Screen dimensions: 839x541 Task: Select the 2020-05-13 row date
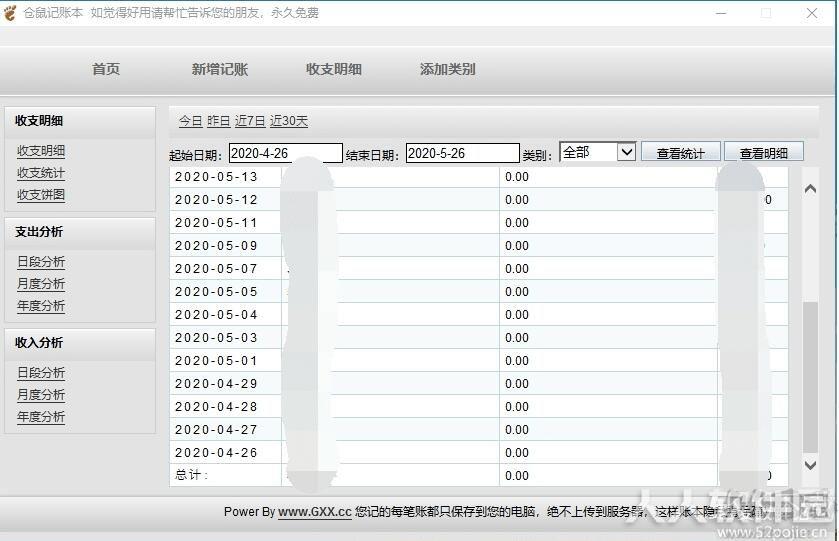tap(216, 177)
